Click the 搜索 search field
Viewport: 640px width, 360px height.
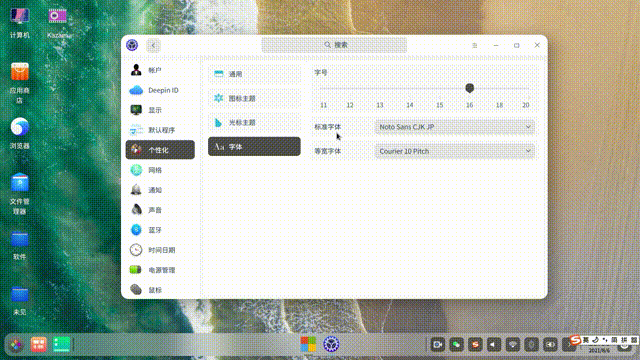(x=334, y=45)
